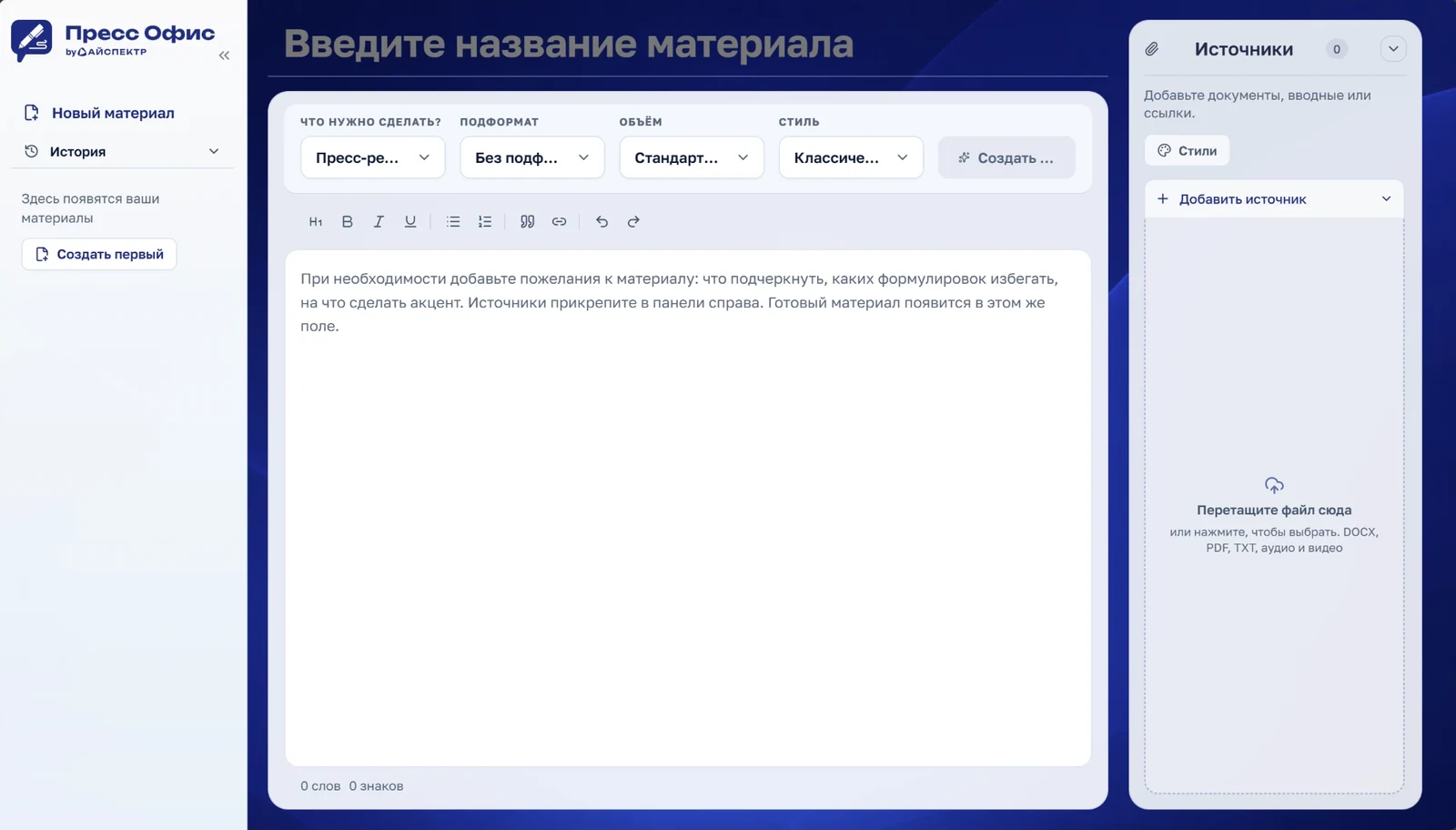
Task: Click the 0 слов word counter
Action: [320, 786]
